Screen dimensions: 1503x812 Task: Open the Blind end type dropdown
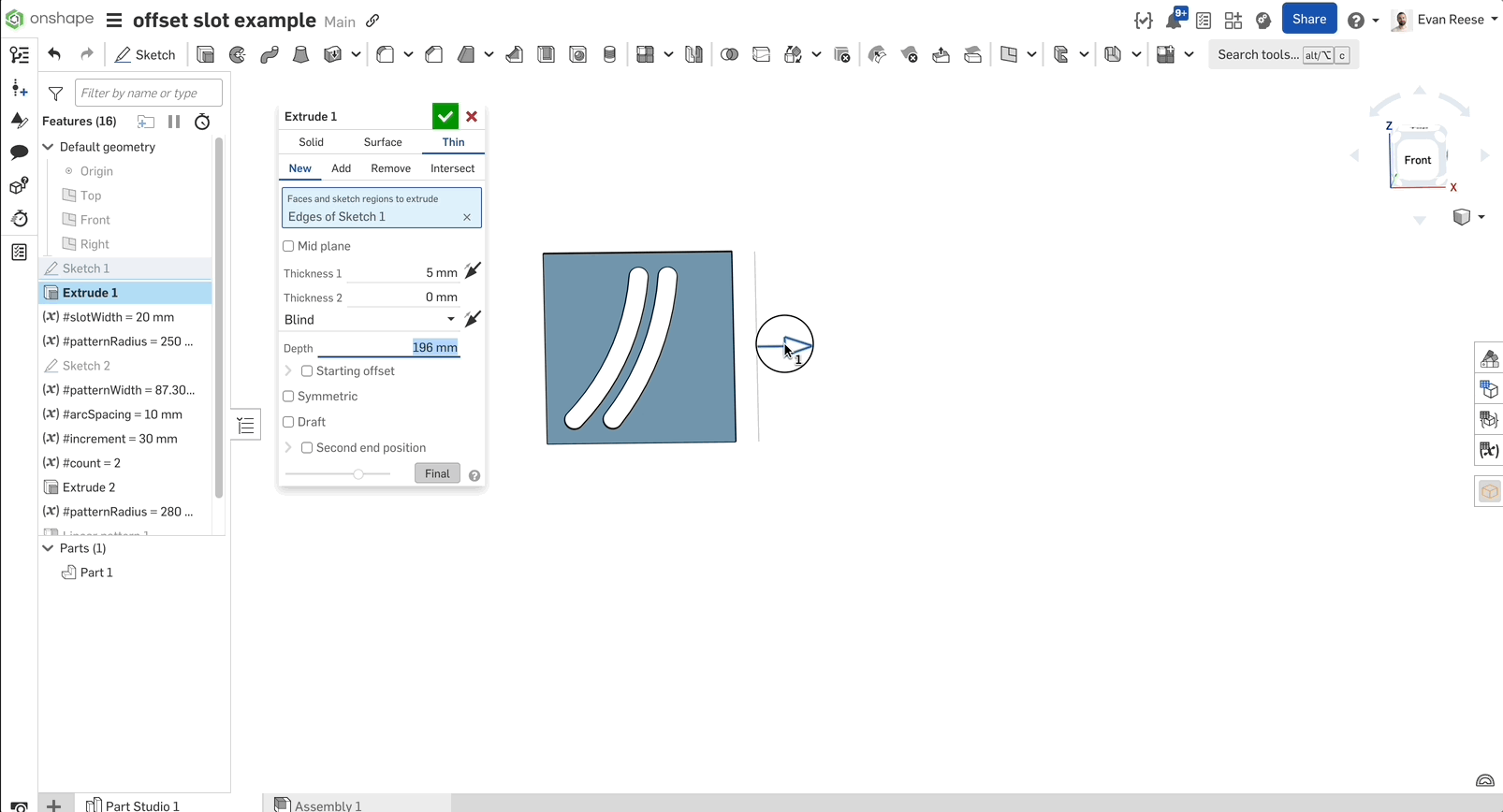371,320
